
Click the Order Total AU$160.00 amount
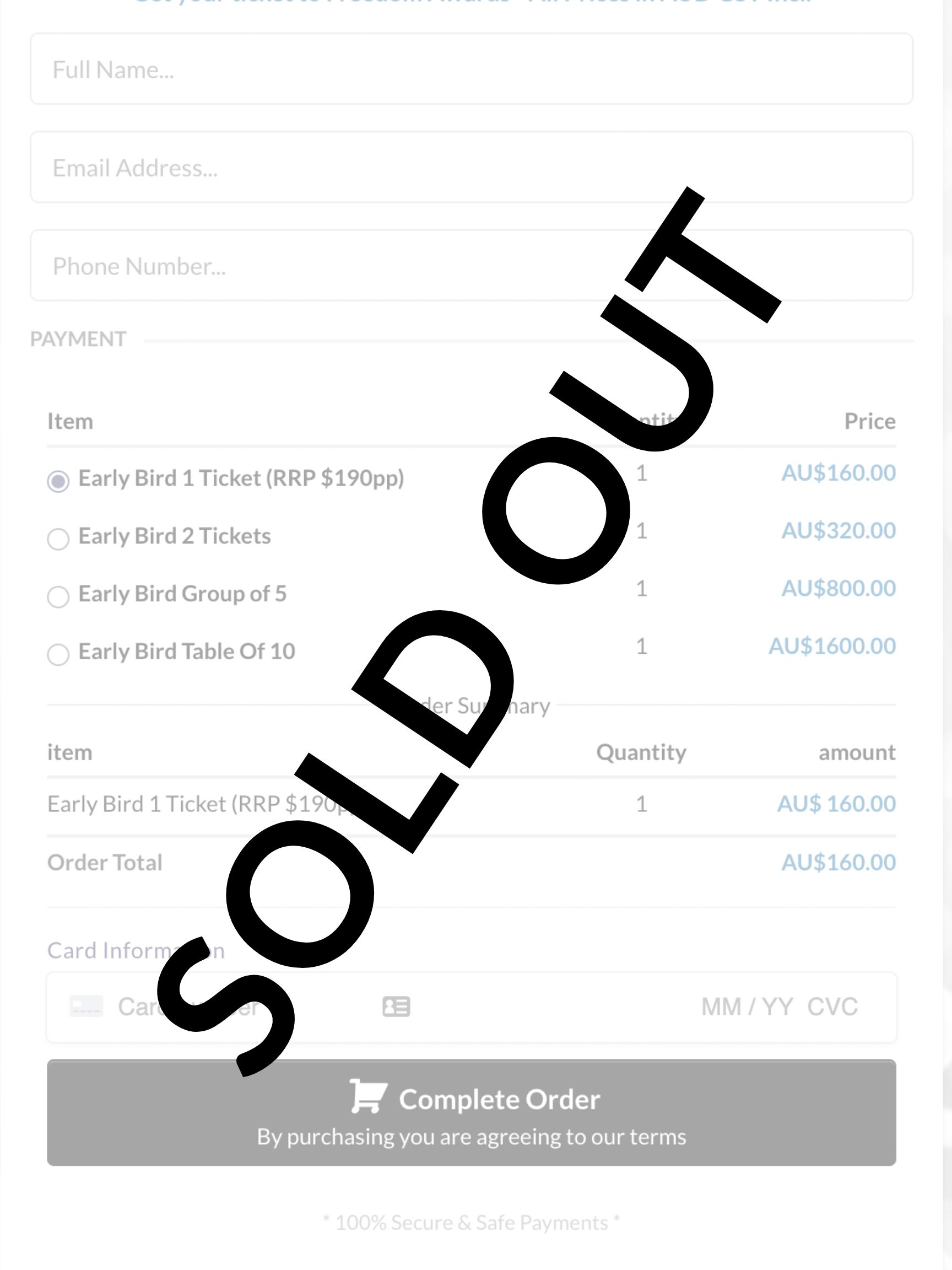839,862
